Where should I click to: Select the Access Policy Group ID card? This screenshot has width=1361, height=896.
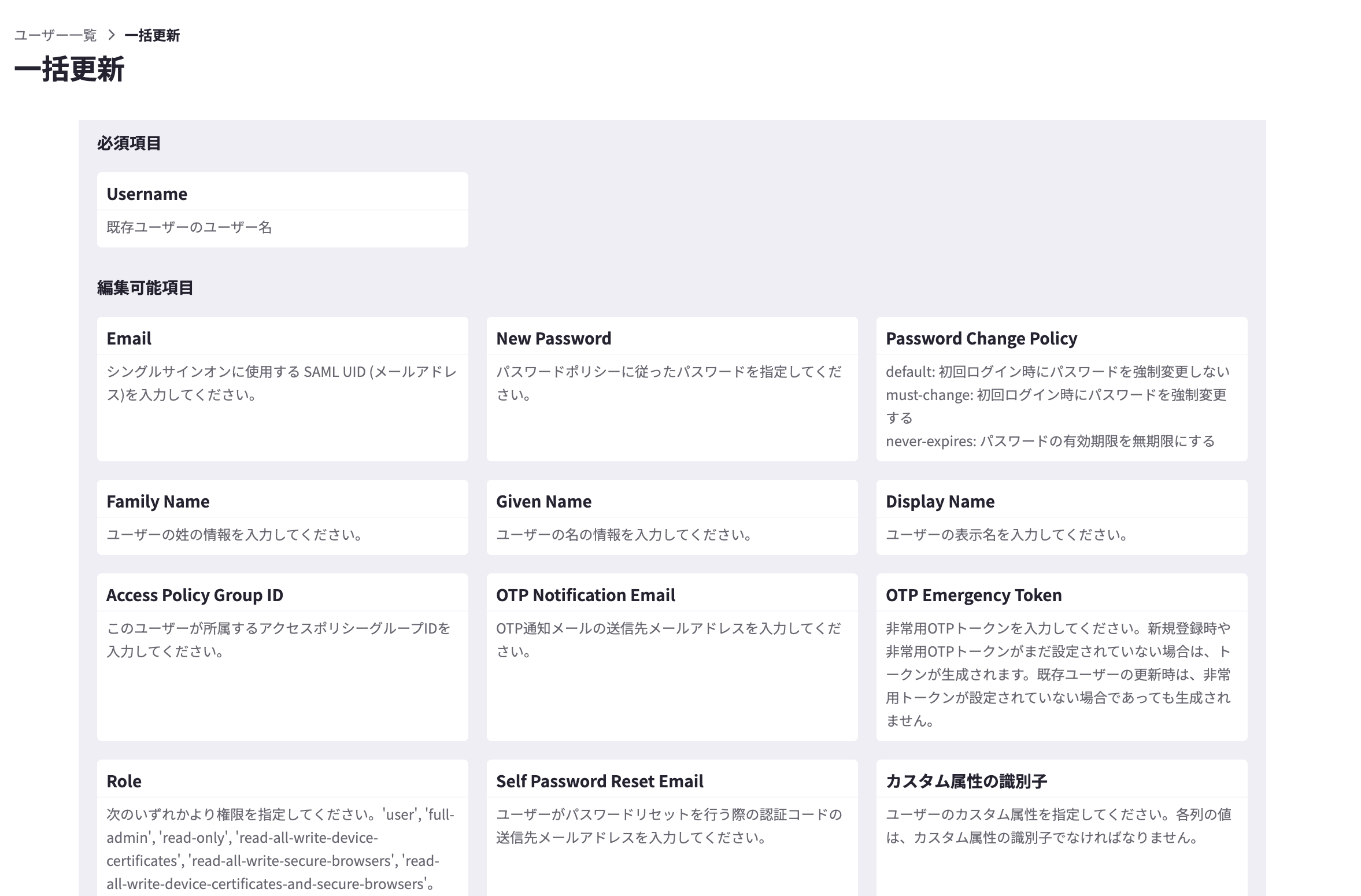282,657
